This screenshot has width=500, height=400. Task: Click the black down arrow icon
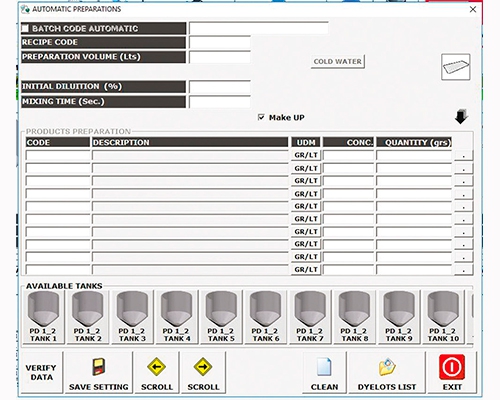[x=461, y=116]
